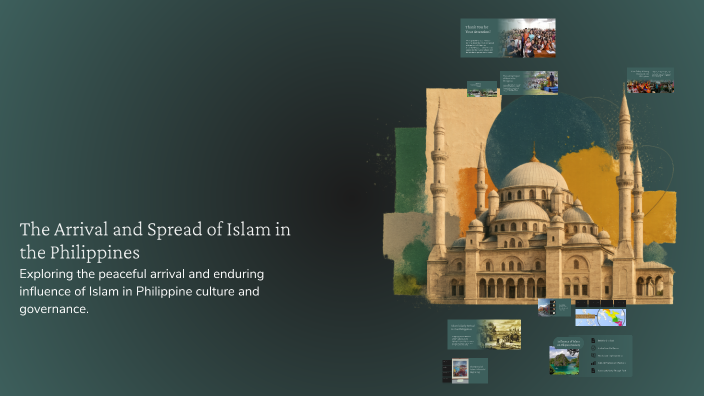Open the slide with the colorful painting
704x396 pixels.
click(x=465, y=371)
